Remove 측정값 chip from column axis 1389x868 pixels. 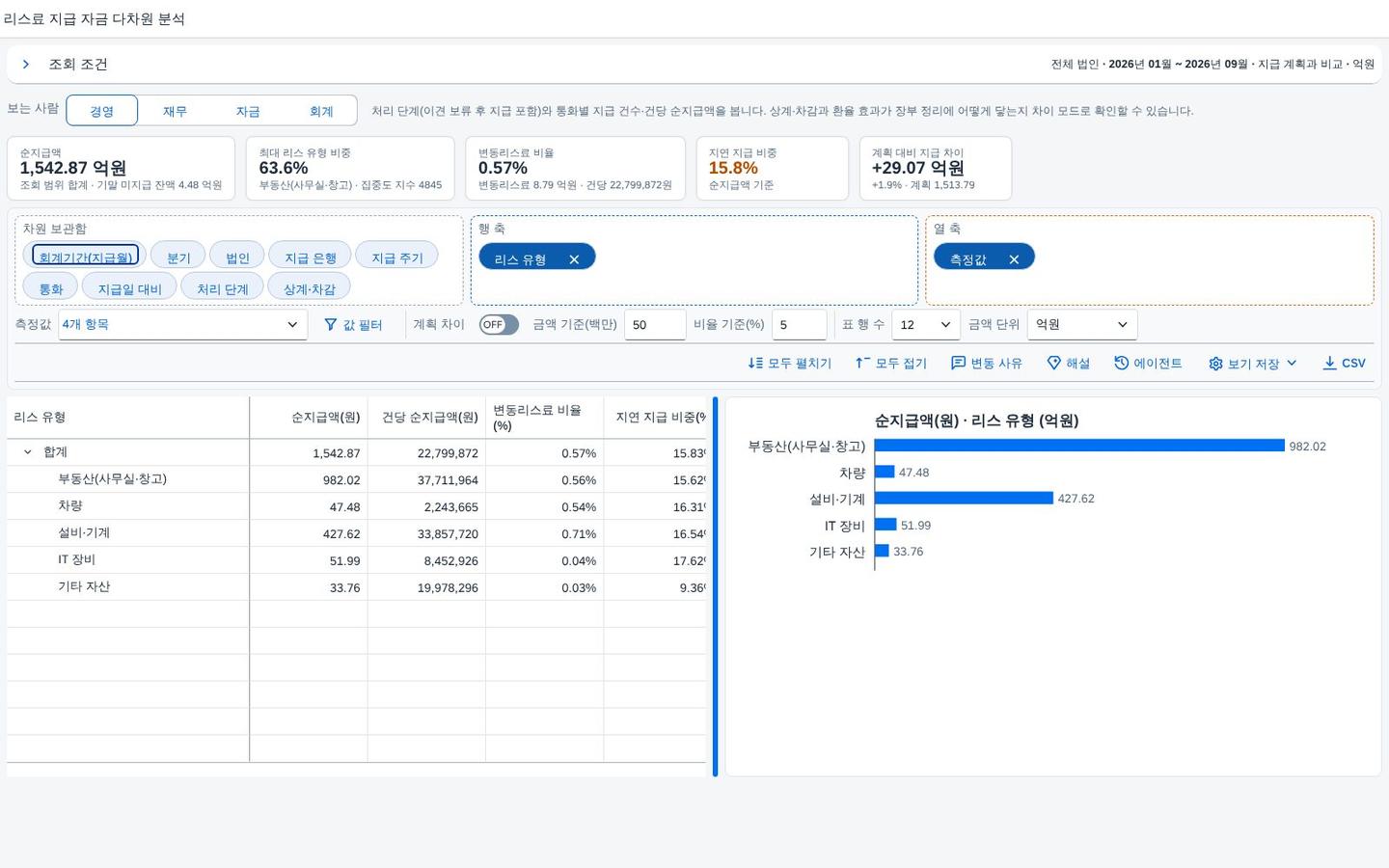(1014, 259)
